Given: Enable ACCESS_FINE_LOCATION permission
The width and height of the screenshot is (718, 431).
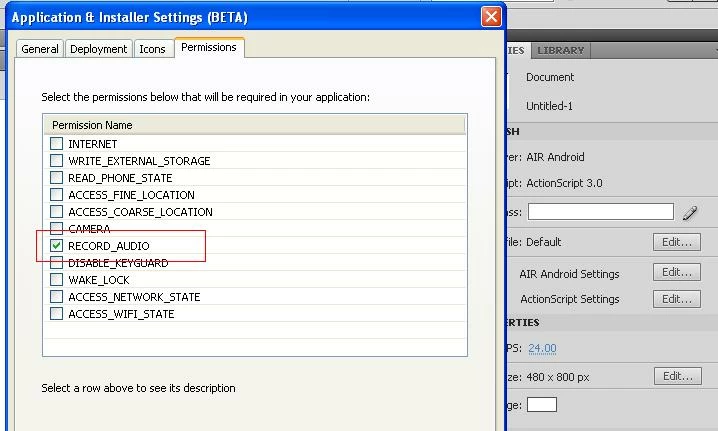Looking at the screenshot, I should [x=56, y=194].
